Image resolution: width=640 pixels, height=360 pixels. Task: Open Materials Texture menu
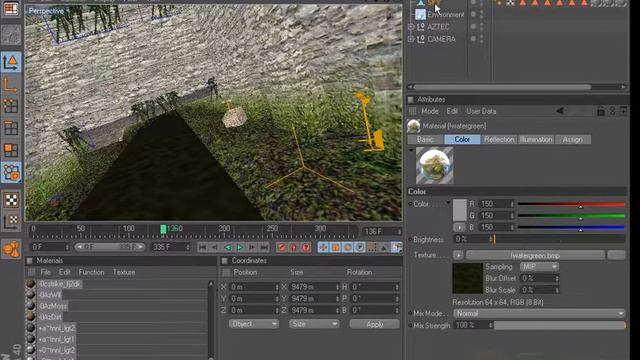124,272
